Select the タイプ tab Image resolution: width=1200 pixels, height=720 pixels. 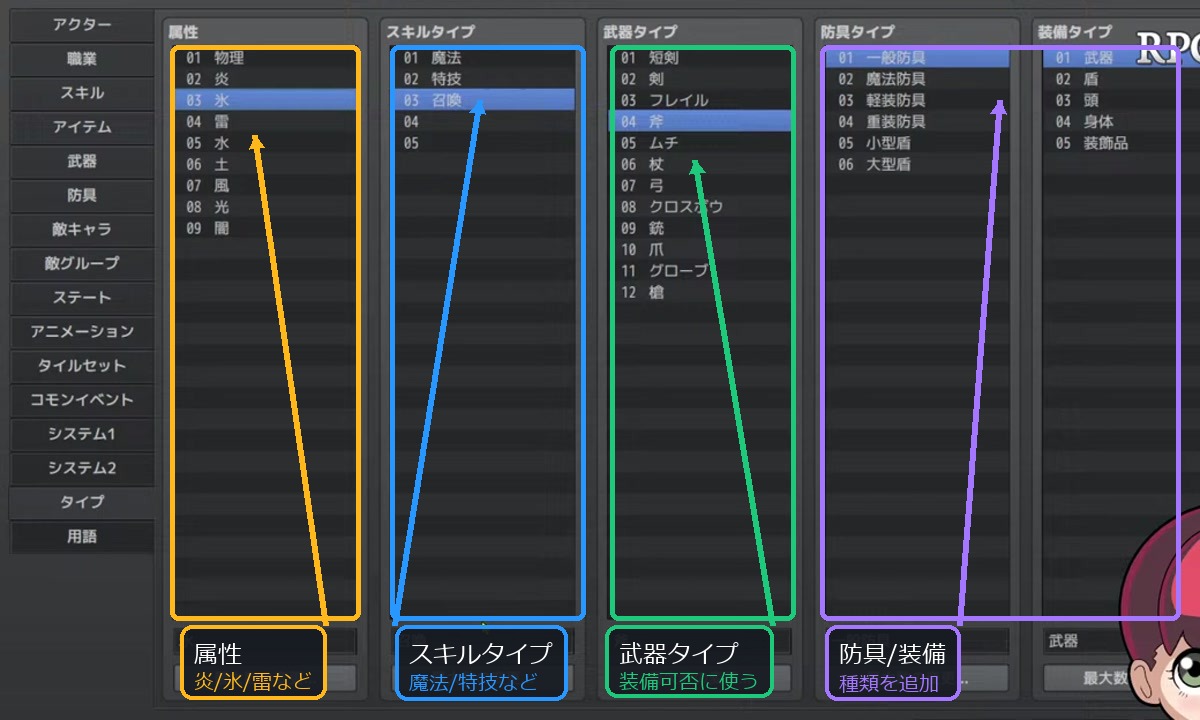click(82, 502)
